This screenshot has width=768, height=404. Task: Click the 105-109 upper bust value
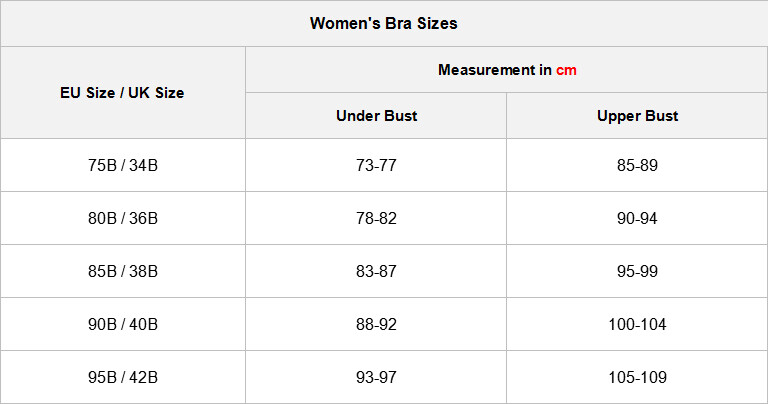point(637,377)
